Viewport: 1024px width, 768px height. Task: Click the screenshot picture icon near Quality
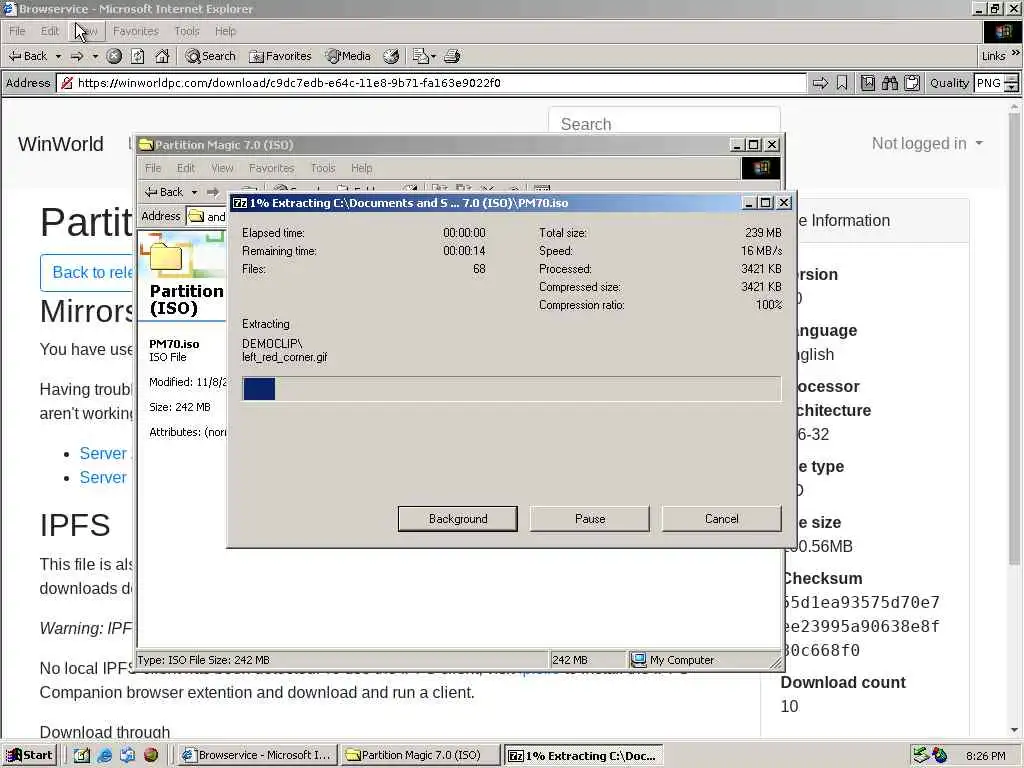click(867, 83)
